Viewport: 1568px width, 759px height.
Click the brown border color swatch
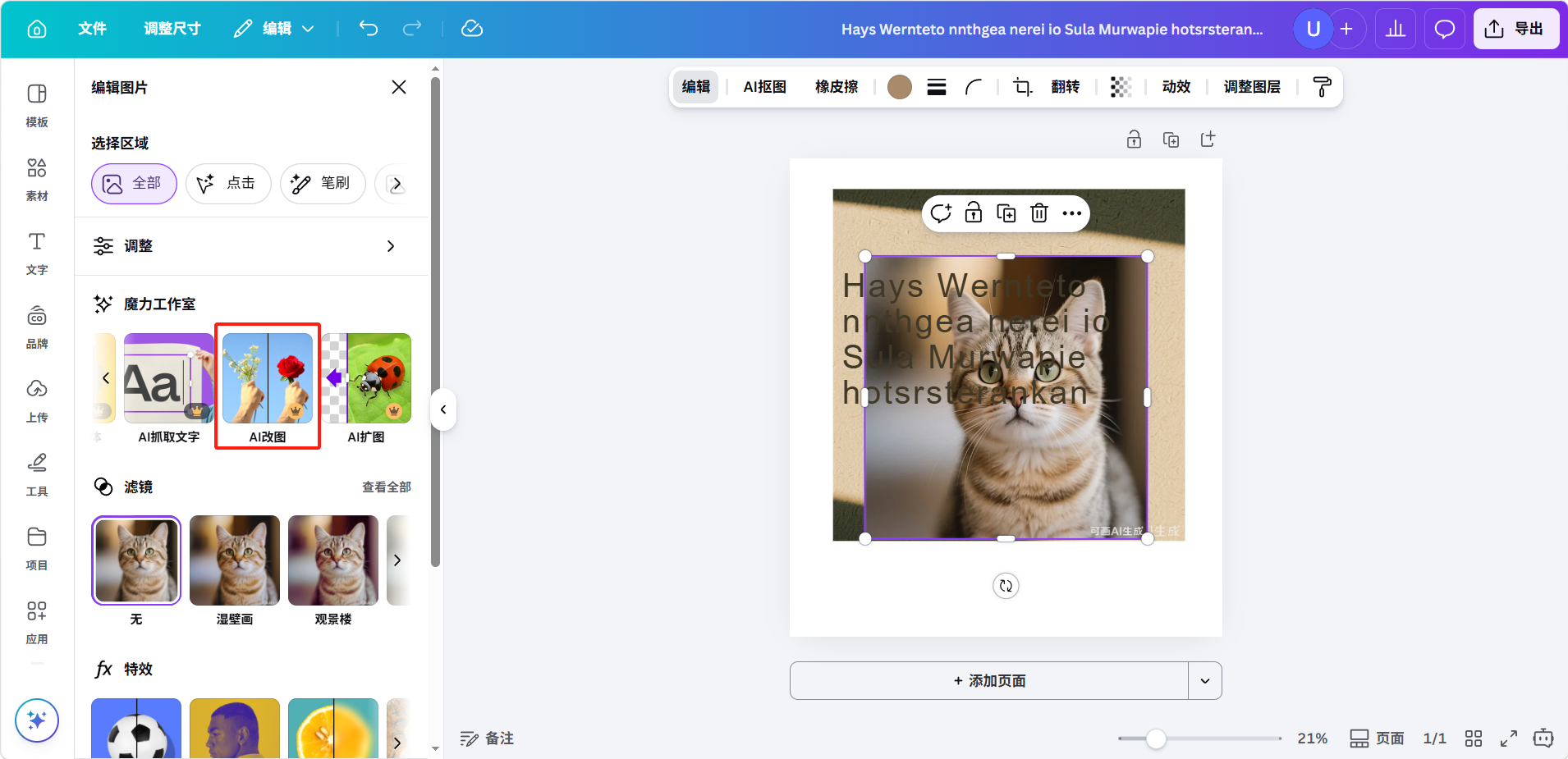coord(900,87)
